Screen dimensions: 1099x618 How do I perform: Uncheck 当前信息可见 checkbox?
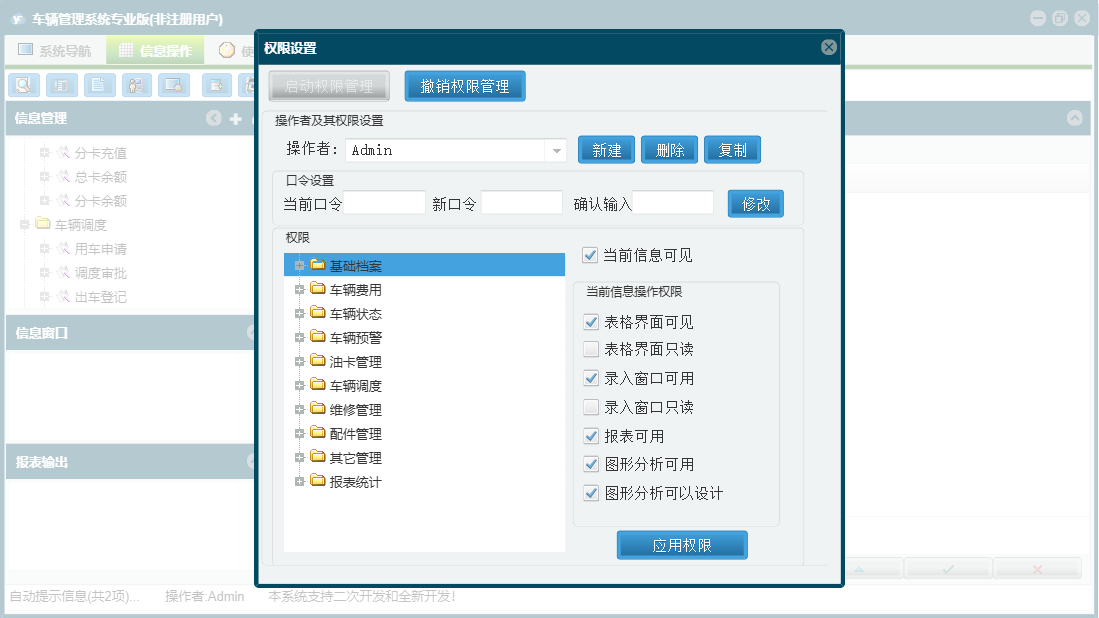590,255
